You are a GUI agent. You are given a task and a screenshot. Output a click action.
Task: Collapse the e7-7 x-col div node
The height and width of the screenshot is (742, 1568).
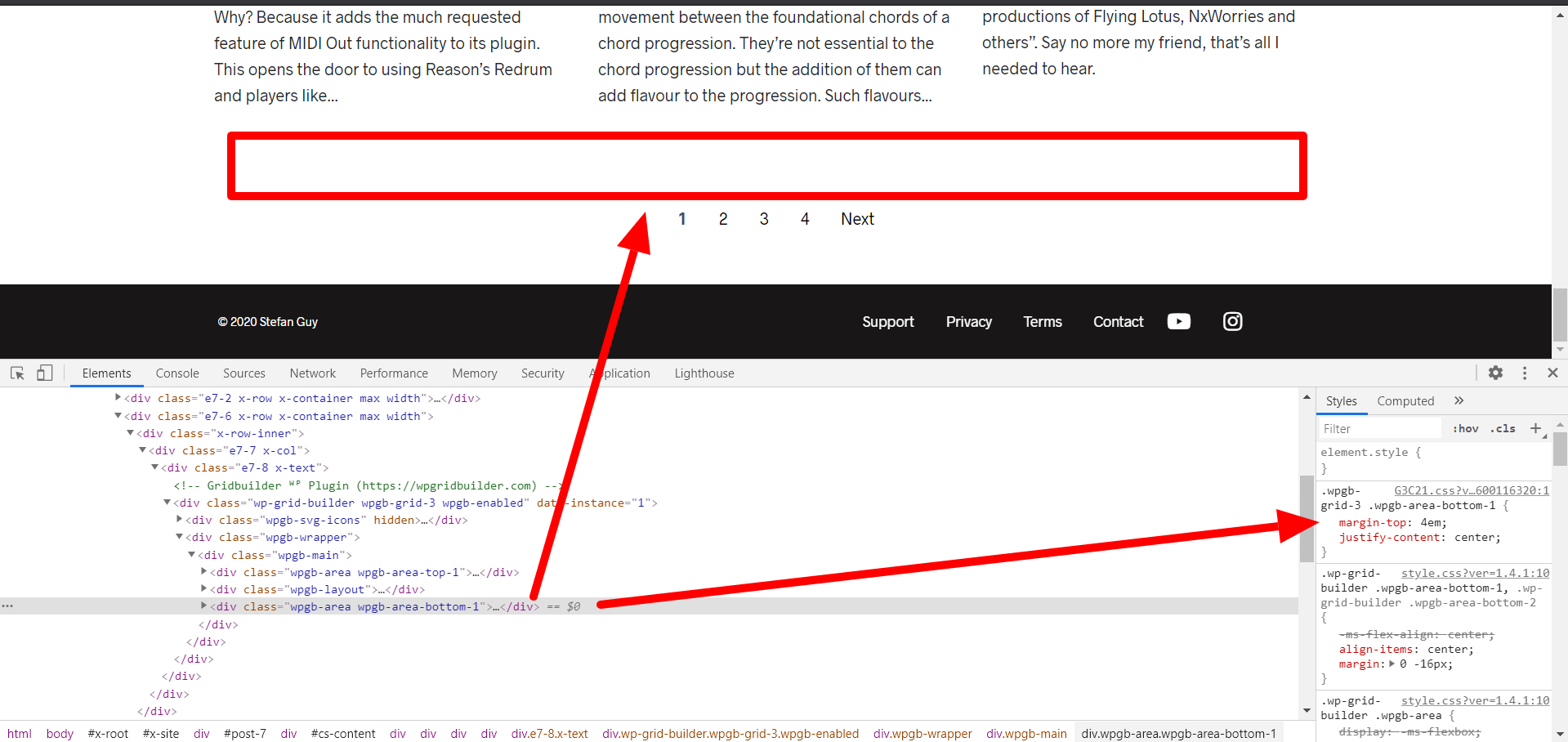142,449
